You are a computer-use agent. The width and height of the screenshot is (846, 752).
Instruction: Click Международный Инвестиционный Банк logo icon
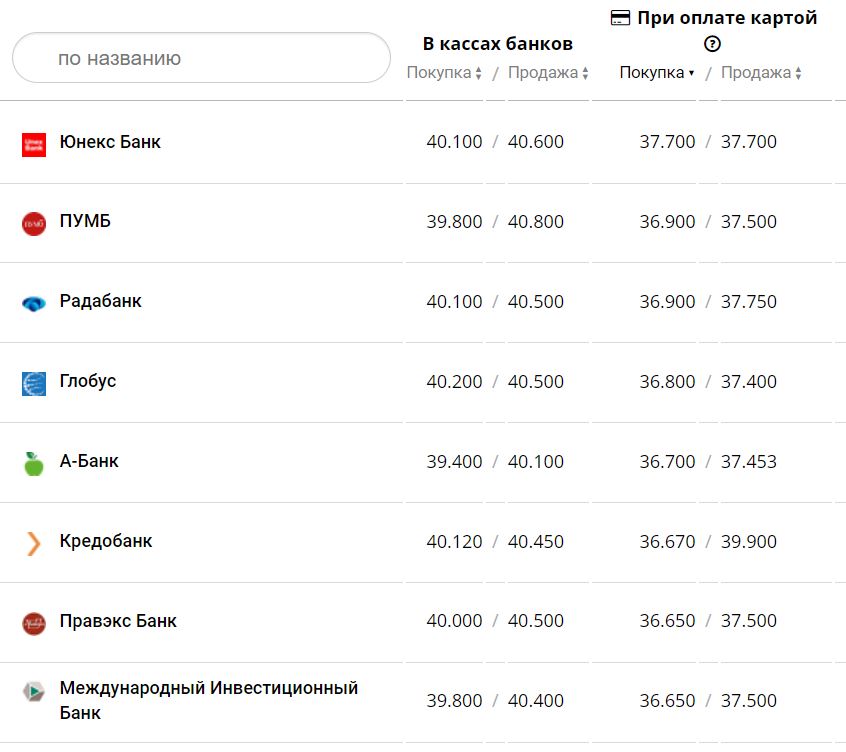coord(34,691)
